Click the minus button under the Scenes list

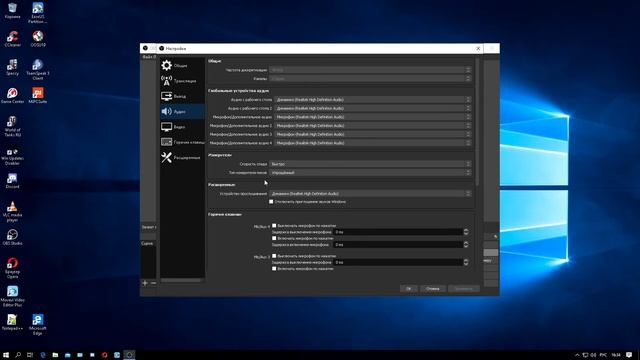pyautogui.click(x=153, y=283)
